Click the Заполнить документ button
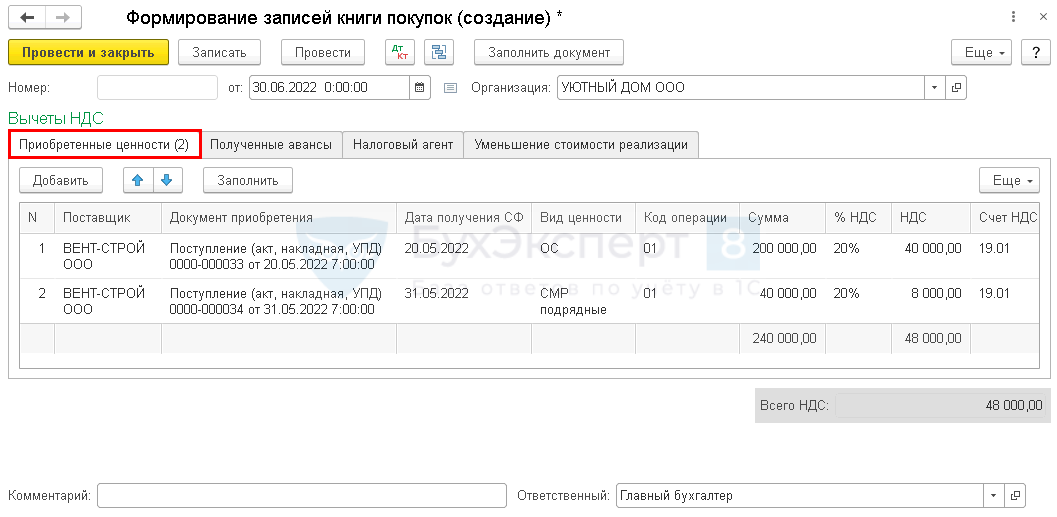The image size is (1057, 517). click(549, 52)
